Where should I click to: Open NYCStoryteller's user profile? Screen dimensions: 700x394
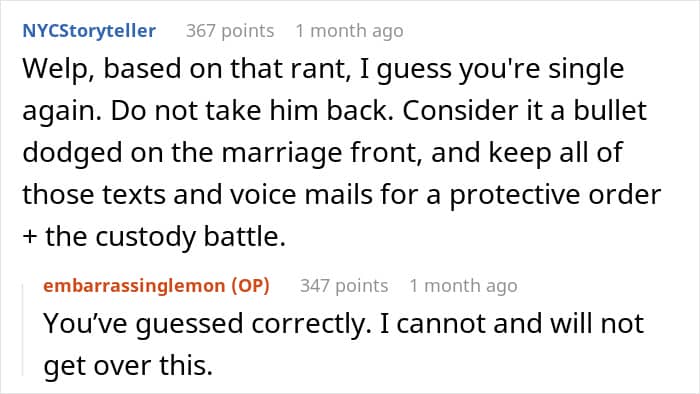89,31
